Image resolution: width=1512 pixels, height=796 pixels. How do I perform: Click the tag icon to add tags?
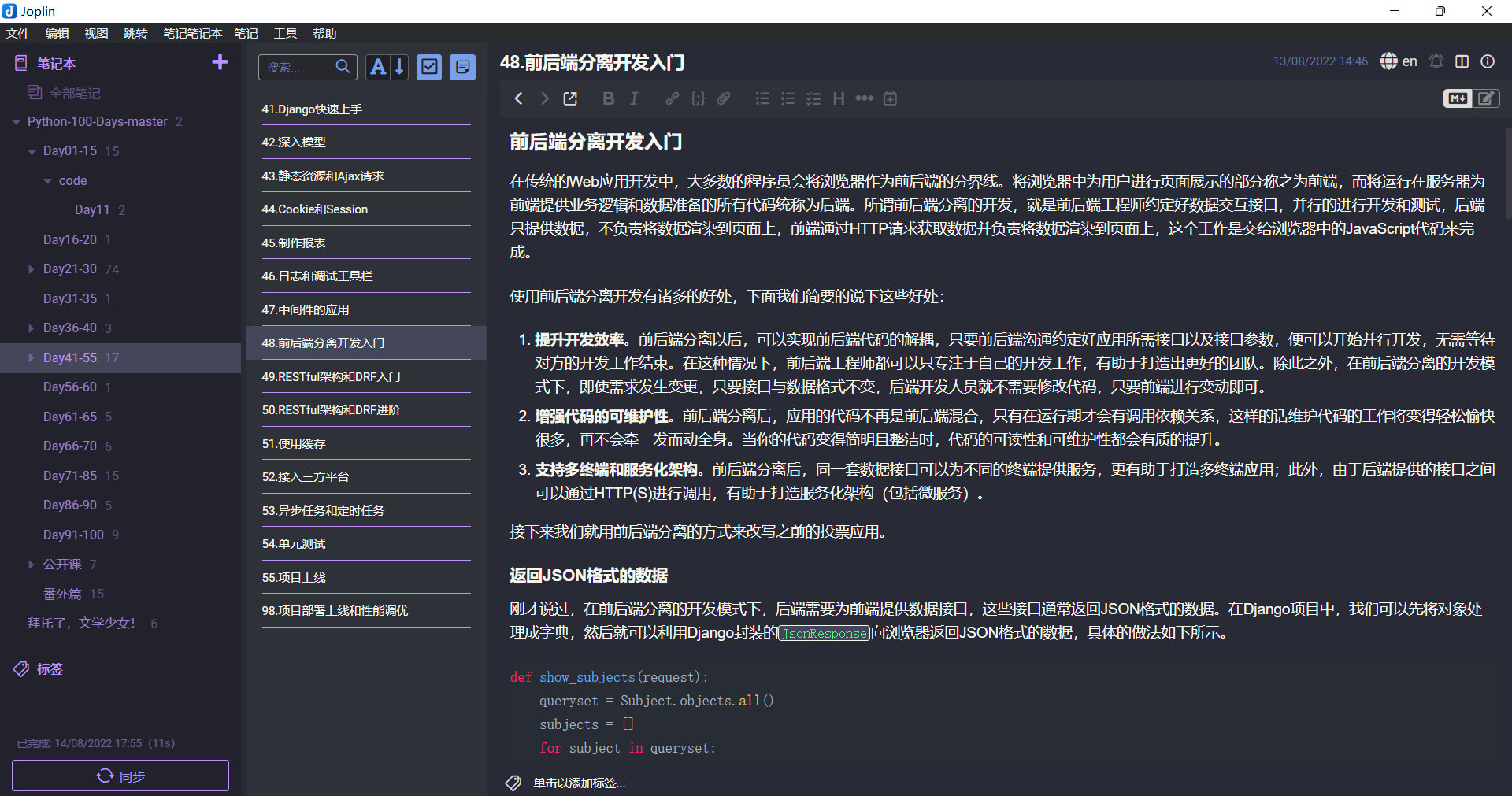[513, 783]
